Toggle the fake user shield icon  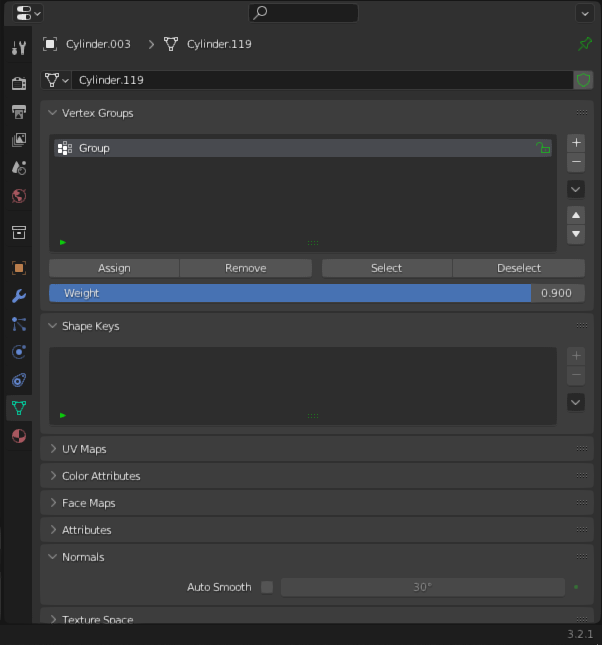583,80
